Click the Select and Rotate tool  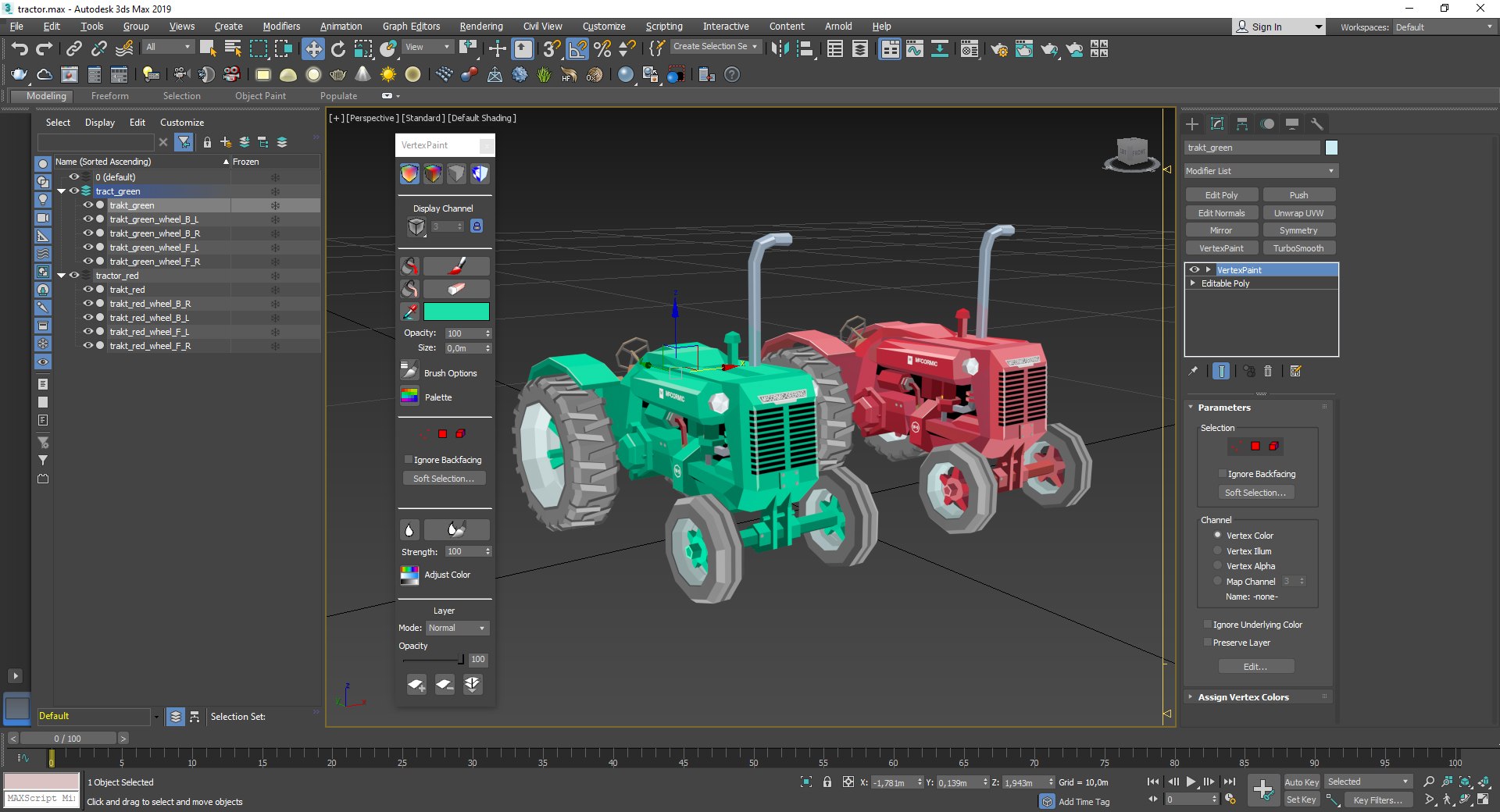pos(338,50)
